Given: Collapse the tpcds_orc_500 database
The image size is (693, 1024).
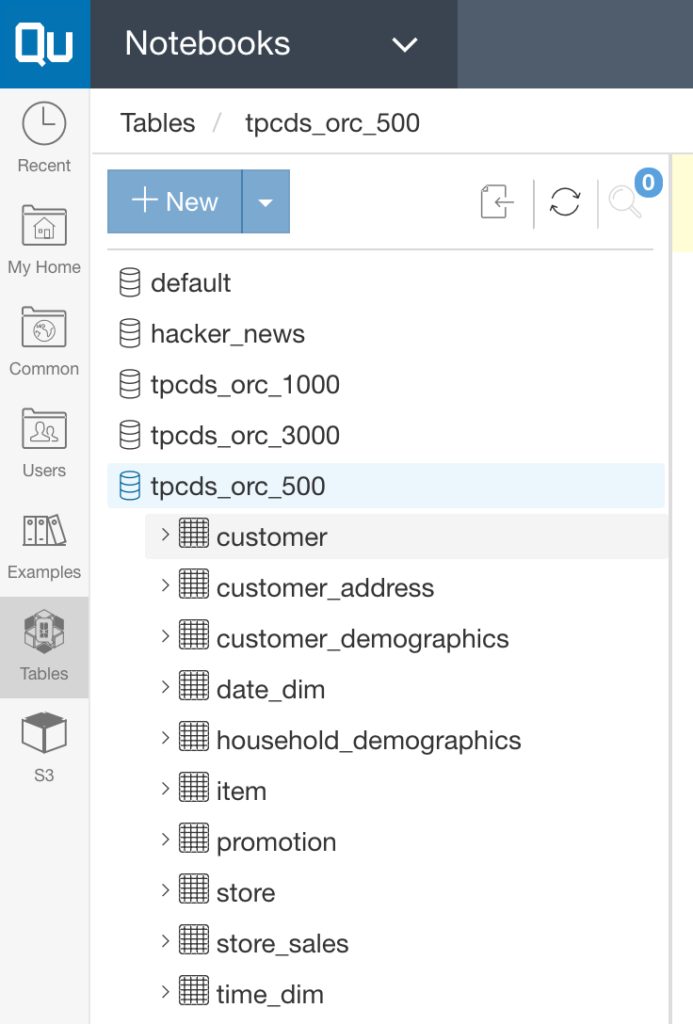Looking at the screenshot, I should click(x=385, y=486).
